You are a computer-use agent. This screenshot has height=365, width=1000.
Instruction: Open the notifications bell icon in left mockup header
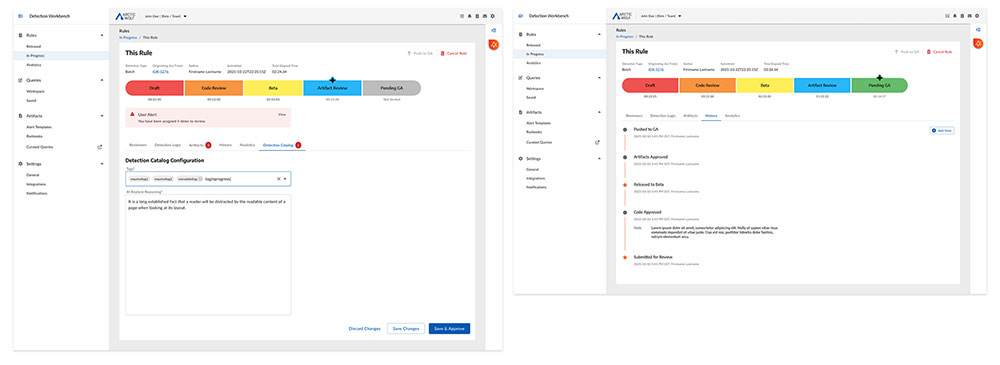pyautogui.click(x=469, y=15)
